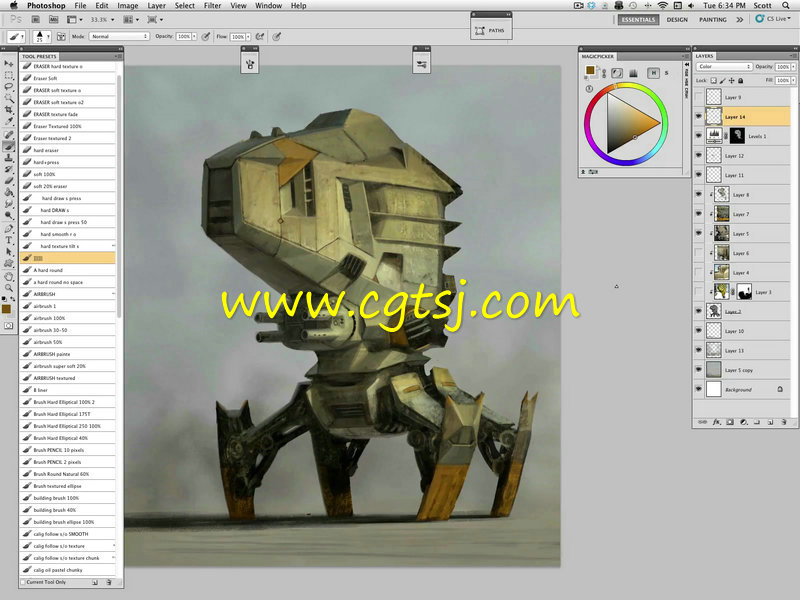Select the Type tool

[9, 240]
